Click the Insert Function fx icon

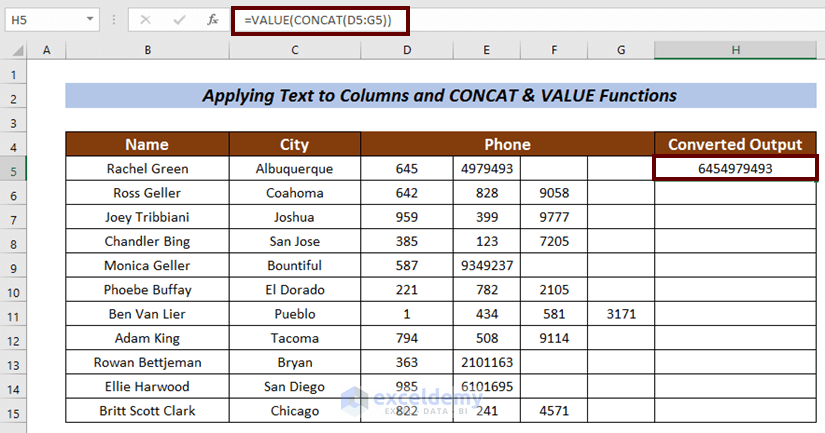(211, 19)
